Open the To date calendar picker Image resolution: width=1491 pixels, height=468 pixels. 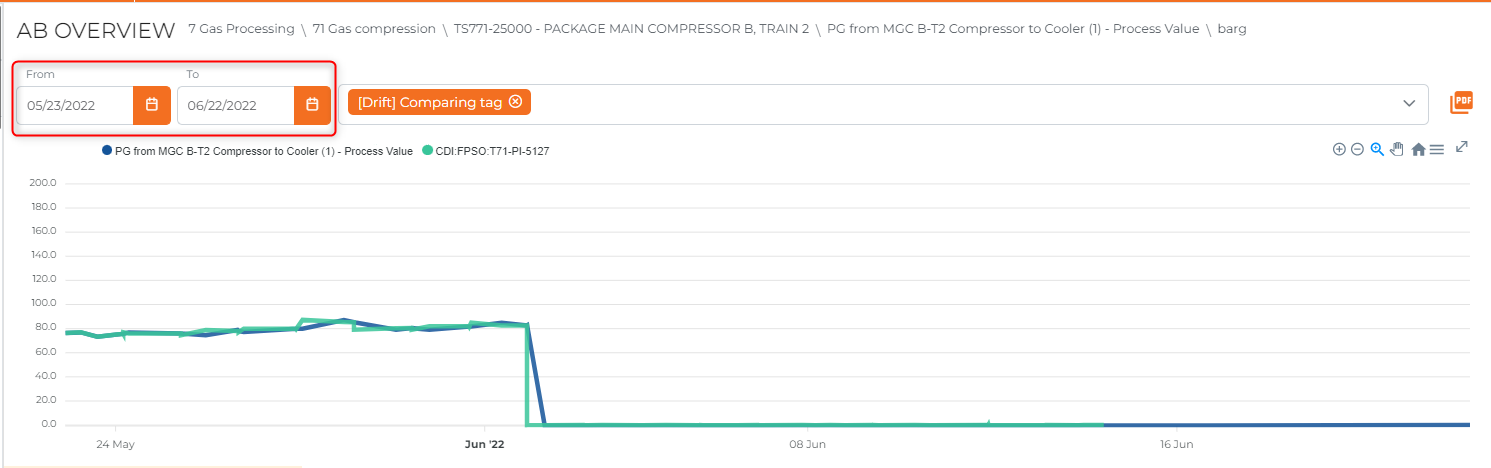tap(312, 105)
